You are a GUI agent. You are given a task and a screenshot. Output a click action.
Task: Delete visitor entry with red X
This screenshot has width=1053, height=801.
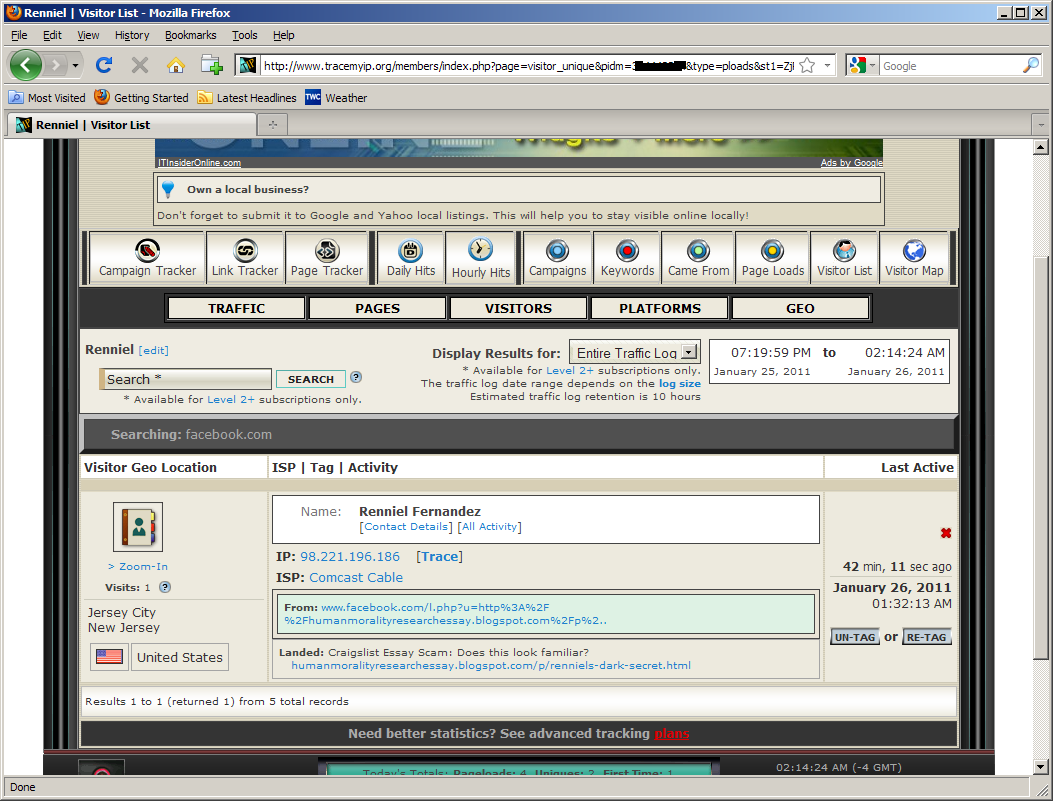tap(946, 533)
